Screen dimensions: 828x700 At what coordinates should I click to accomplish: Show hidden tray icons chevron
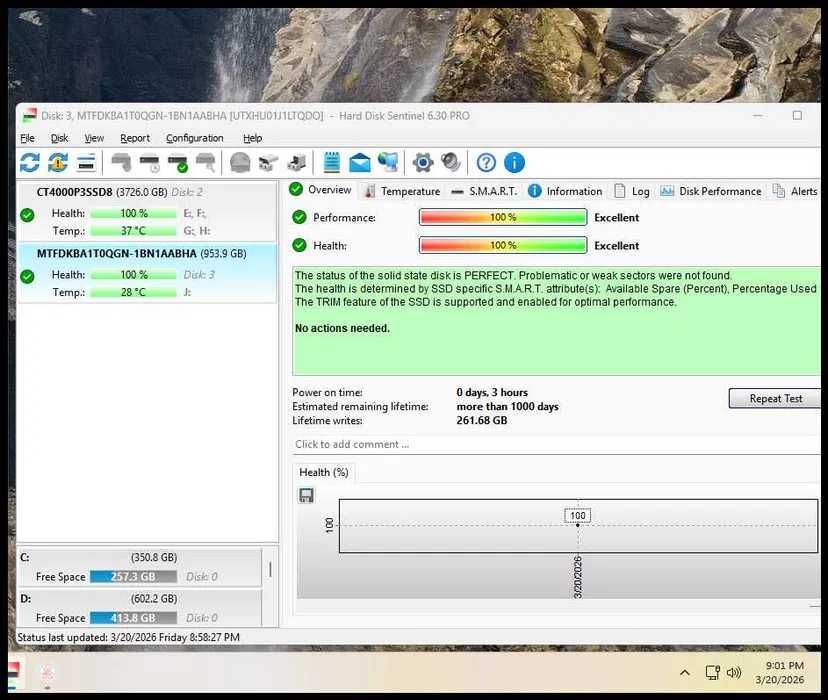pos(685,673)
